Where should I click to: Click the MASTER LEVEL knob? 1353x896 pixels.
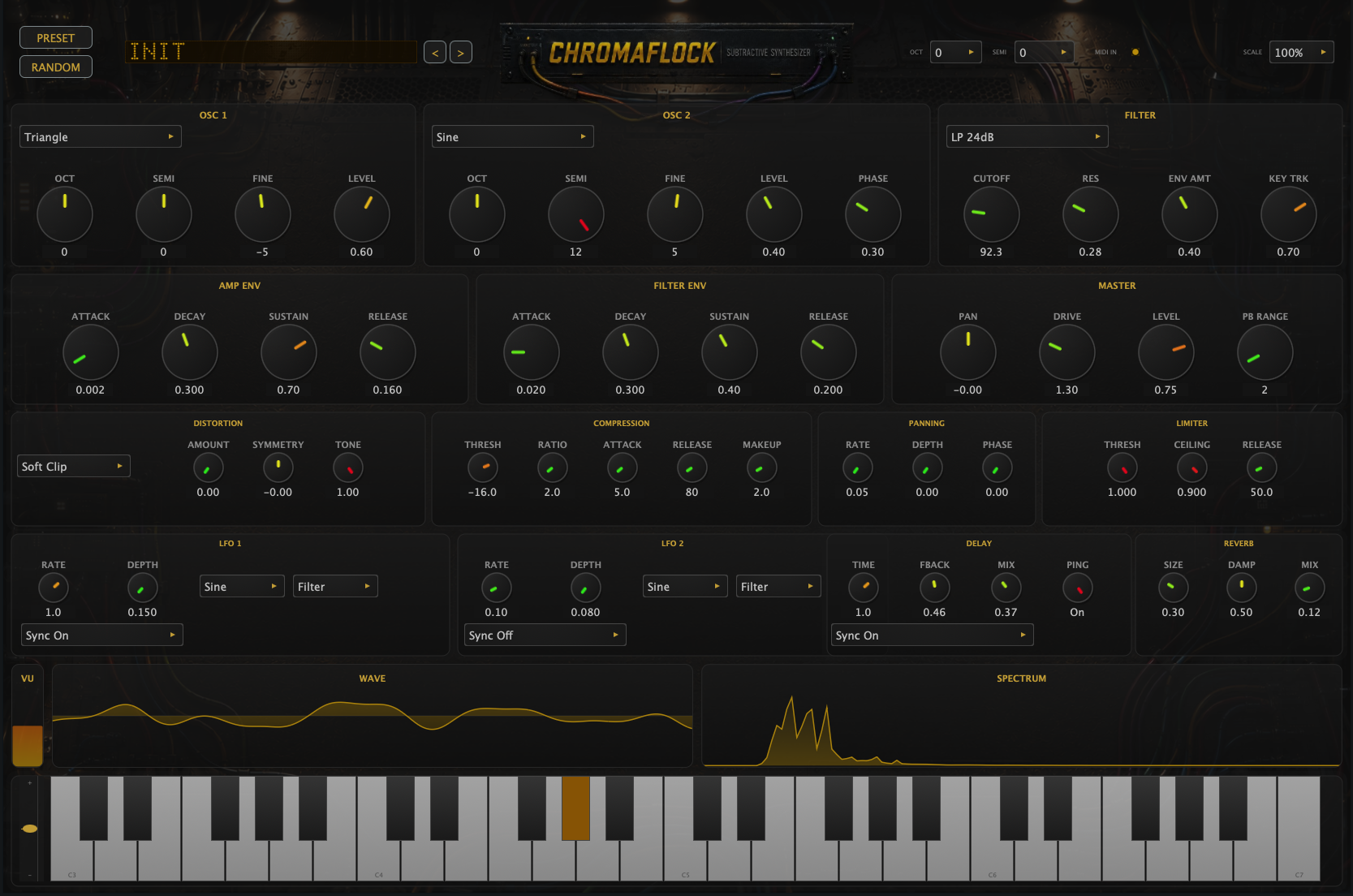click(x=1166, y=352)
